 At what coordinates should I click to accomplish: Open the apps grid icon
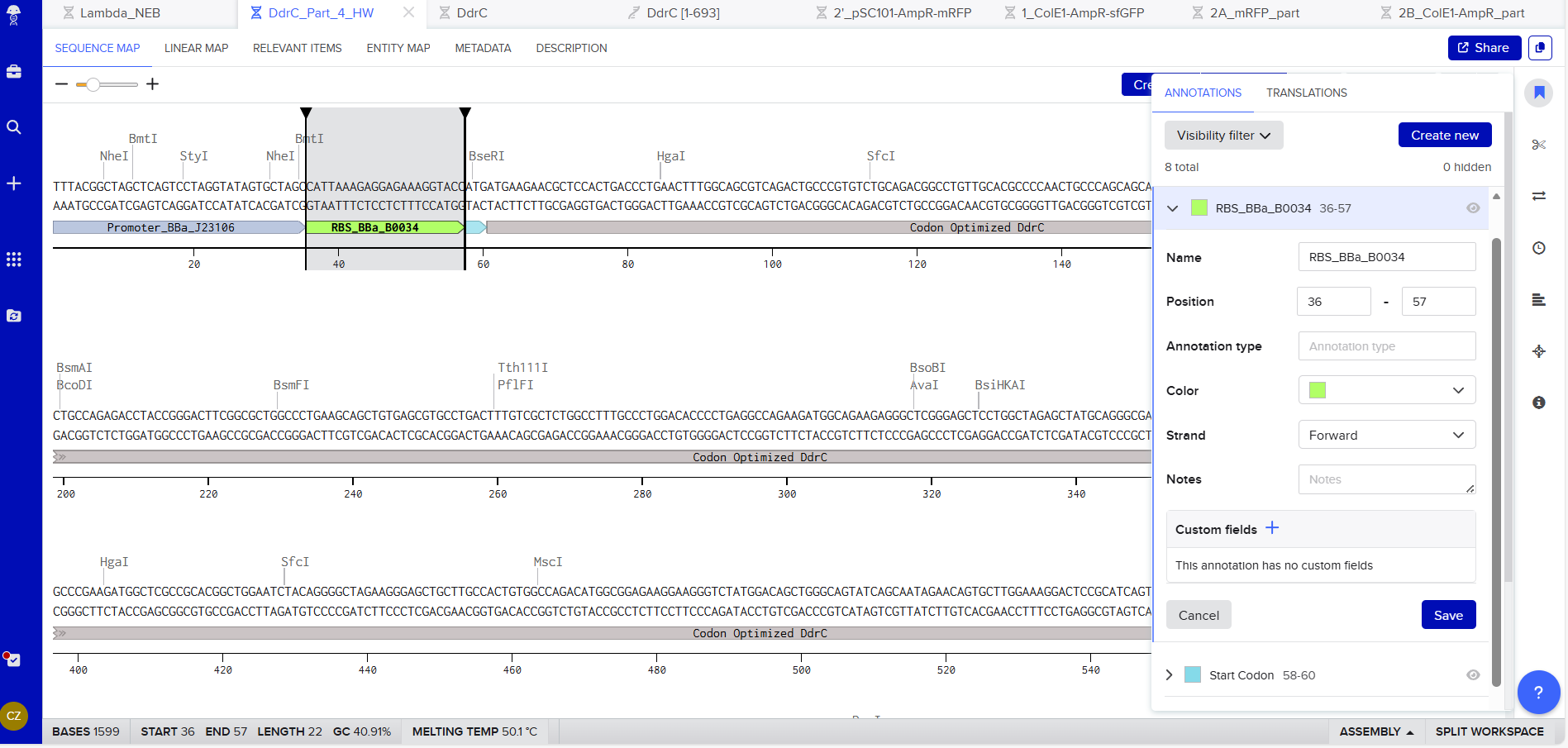tap(14, 260)
